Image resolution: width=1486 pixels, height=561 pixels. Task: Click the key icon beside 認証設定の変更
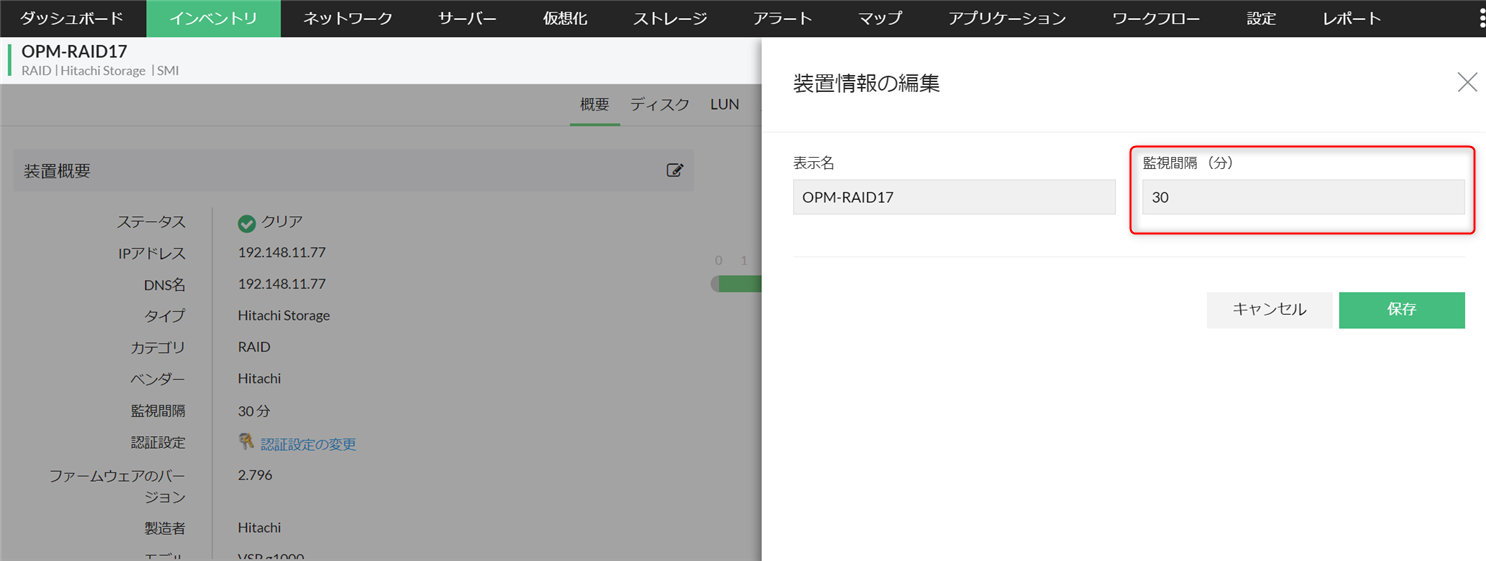246,441
